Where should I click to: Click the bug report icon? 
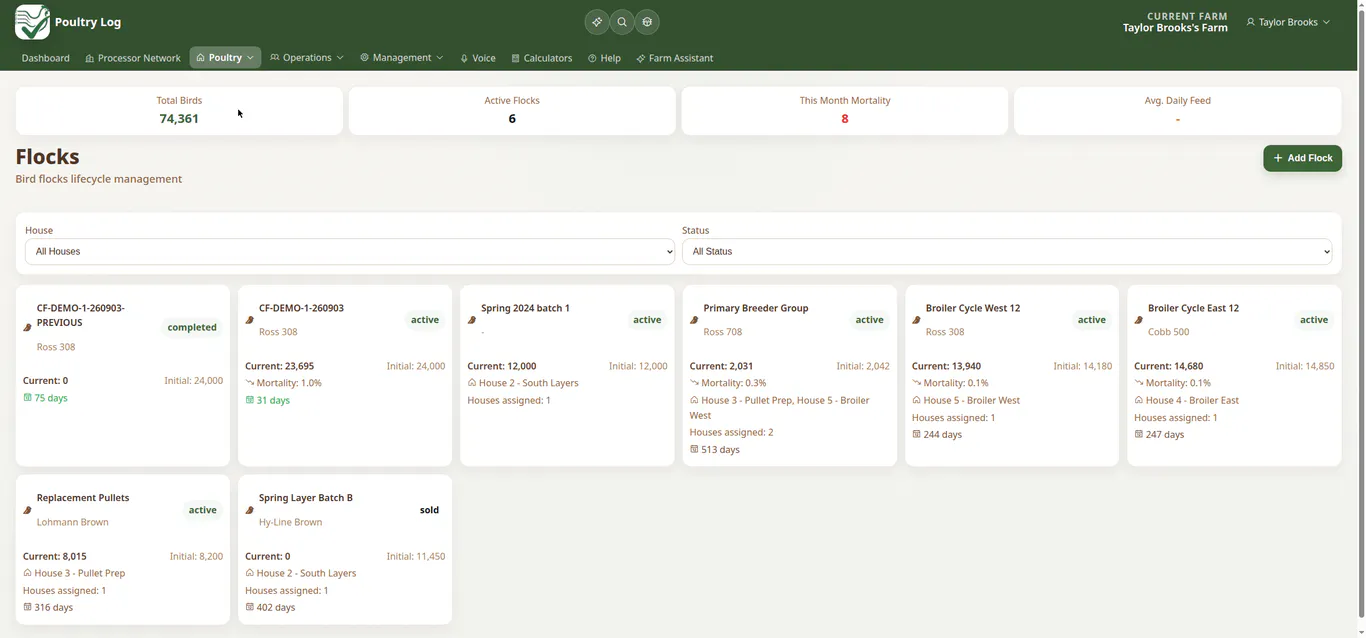(x=647, y=22)
